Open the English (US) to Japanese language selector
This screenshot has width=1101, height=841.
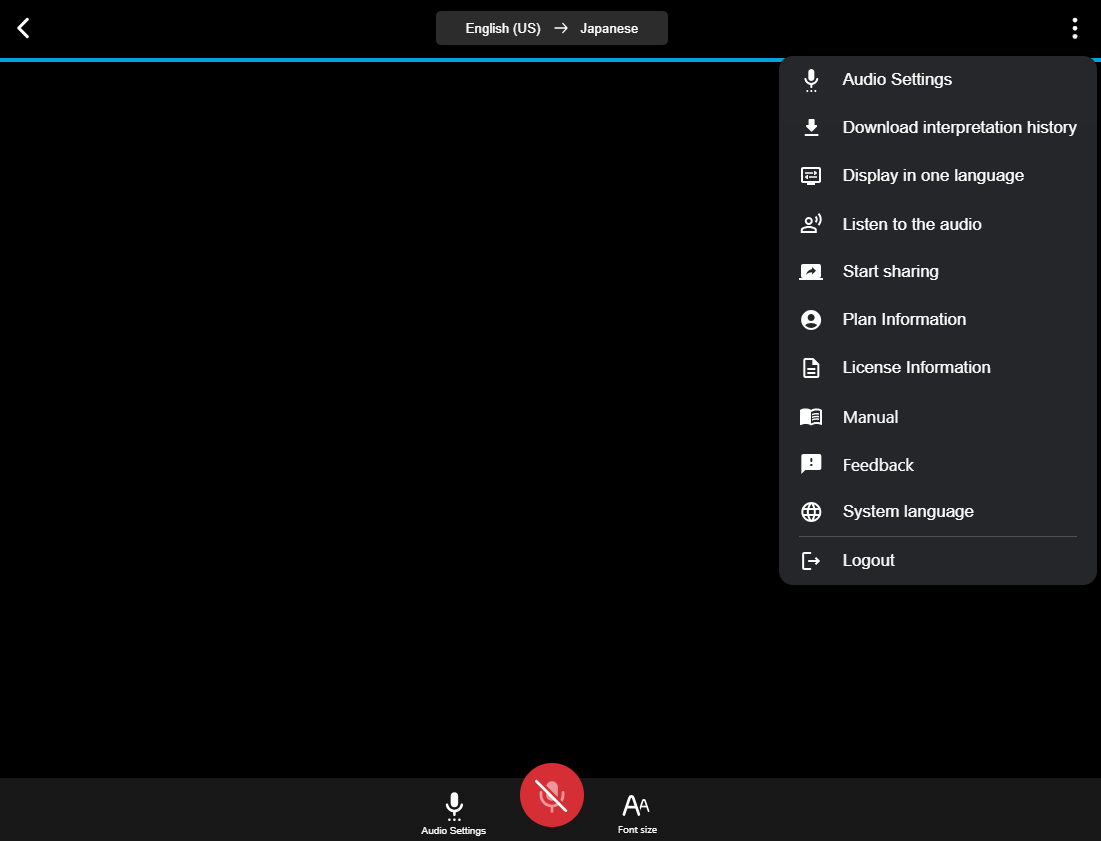551,28
